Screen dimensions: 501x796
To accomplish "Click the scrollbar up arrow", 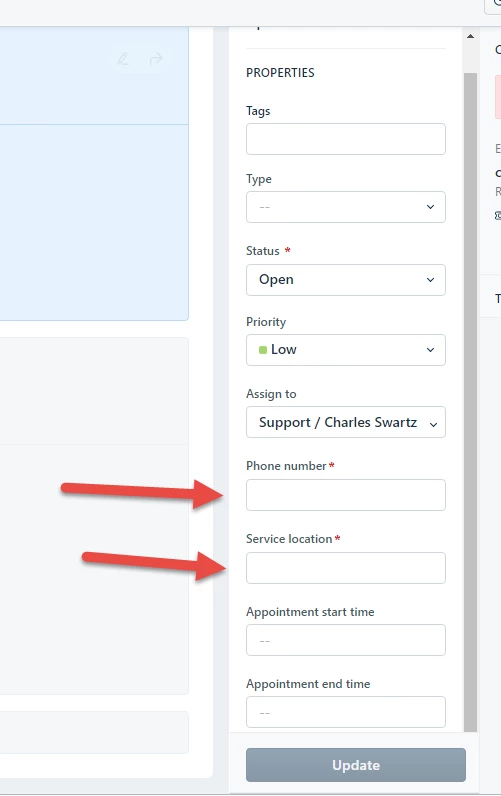I will 471,36.
